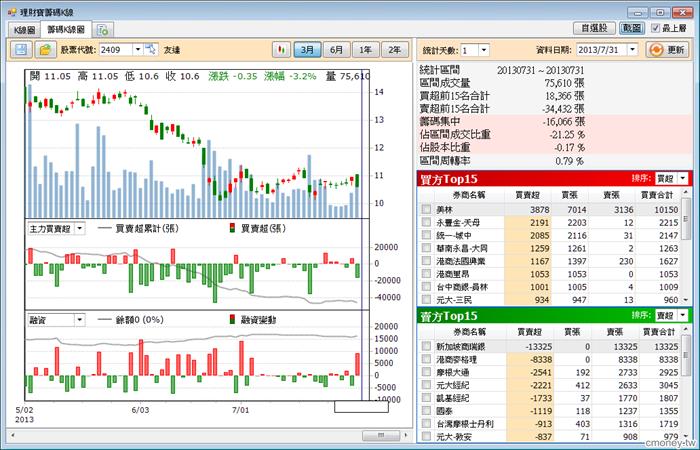Click the candlestick chart style icon
The width and height of the screenshot is (700, 450).
[x=281, y=50]
